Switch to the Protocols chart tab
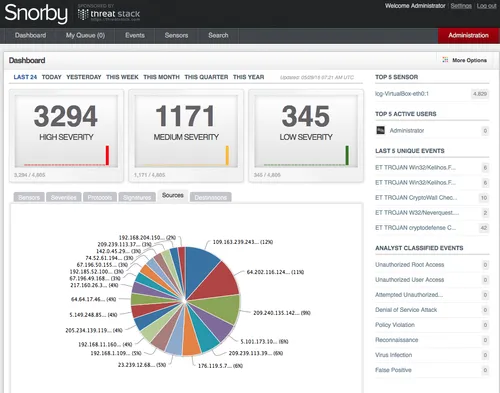The width and height of the screenshot is (500, 393). click(100, 197)
